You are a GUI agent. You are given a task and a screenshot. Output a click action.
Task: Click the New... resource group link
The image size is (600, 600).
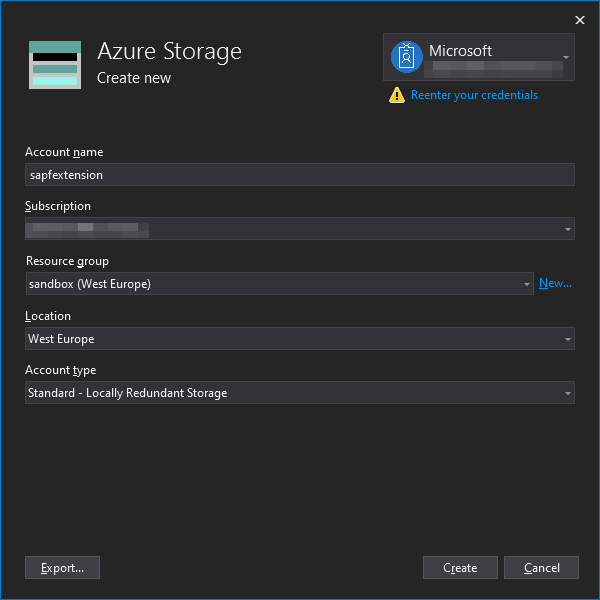[555, 283]
